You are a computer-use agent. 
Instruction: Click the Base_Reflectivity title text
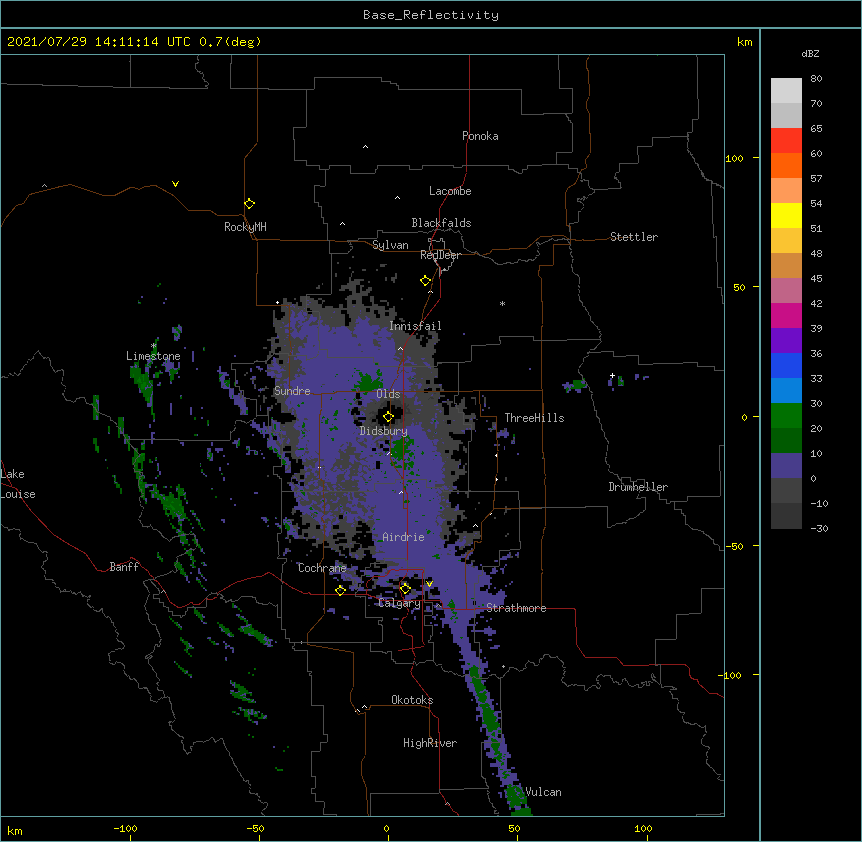[431, 15]
